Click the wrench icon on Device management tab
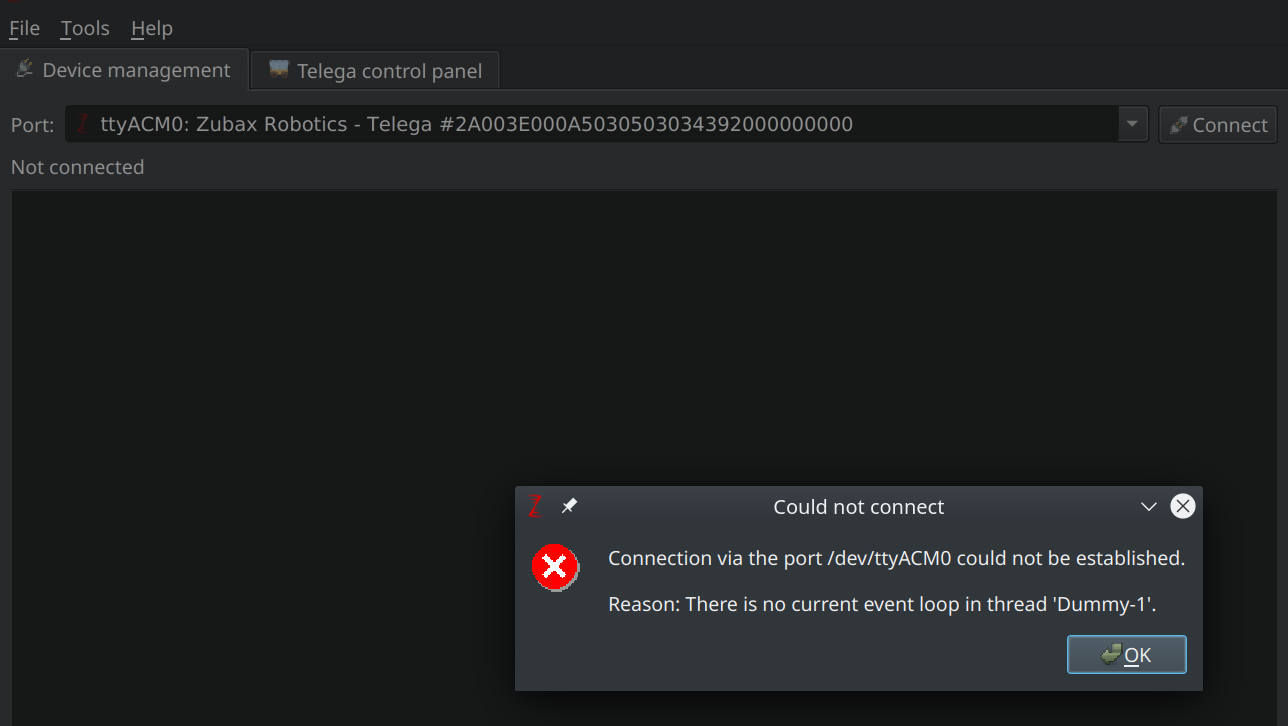Viewport: 1288px width, 726px height. (x=24, y=69)
